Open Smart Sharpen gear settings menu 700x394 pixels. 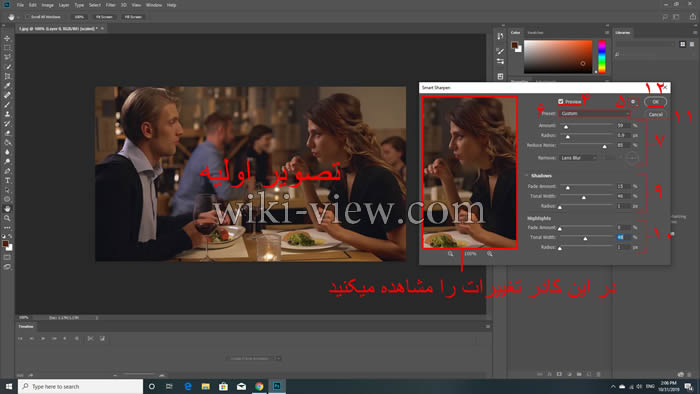pyautogui.click(x=633, y=102)
